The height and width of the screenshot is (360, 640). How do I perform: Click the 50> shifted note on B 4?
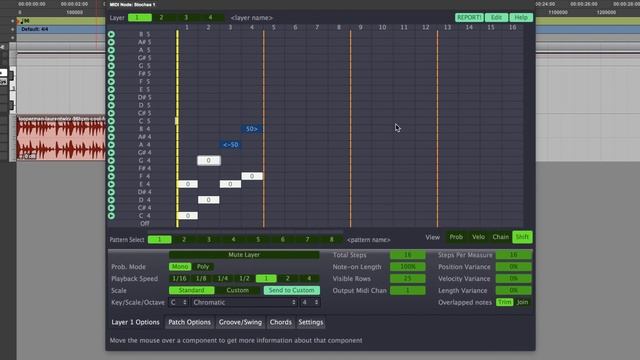tap(251, 129)
